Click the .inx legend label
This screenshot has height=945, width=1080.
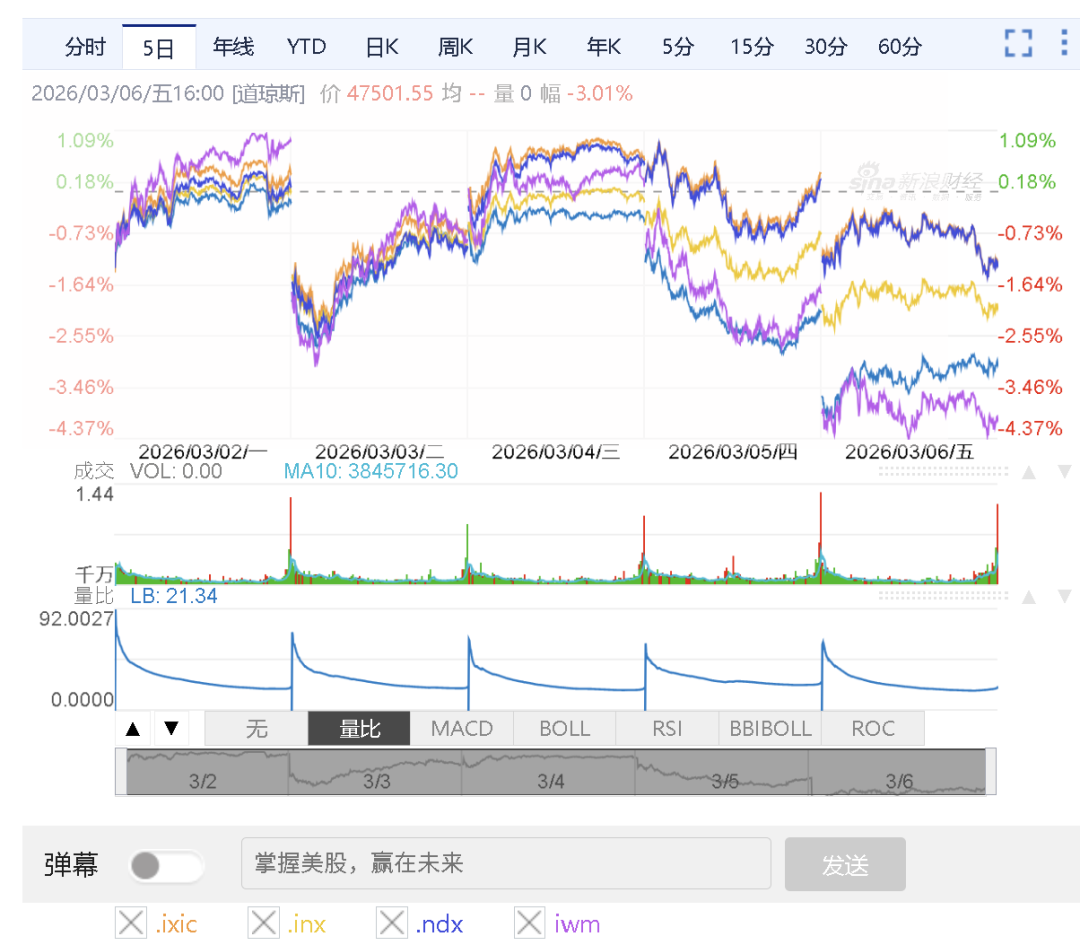(307, 924)
